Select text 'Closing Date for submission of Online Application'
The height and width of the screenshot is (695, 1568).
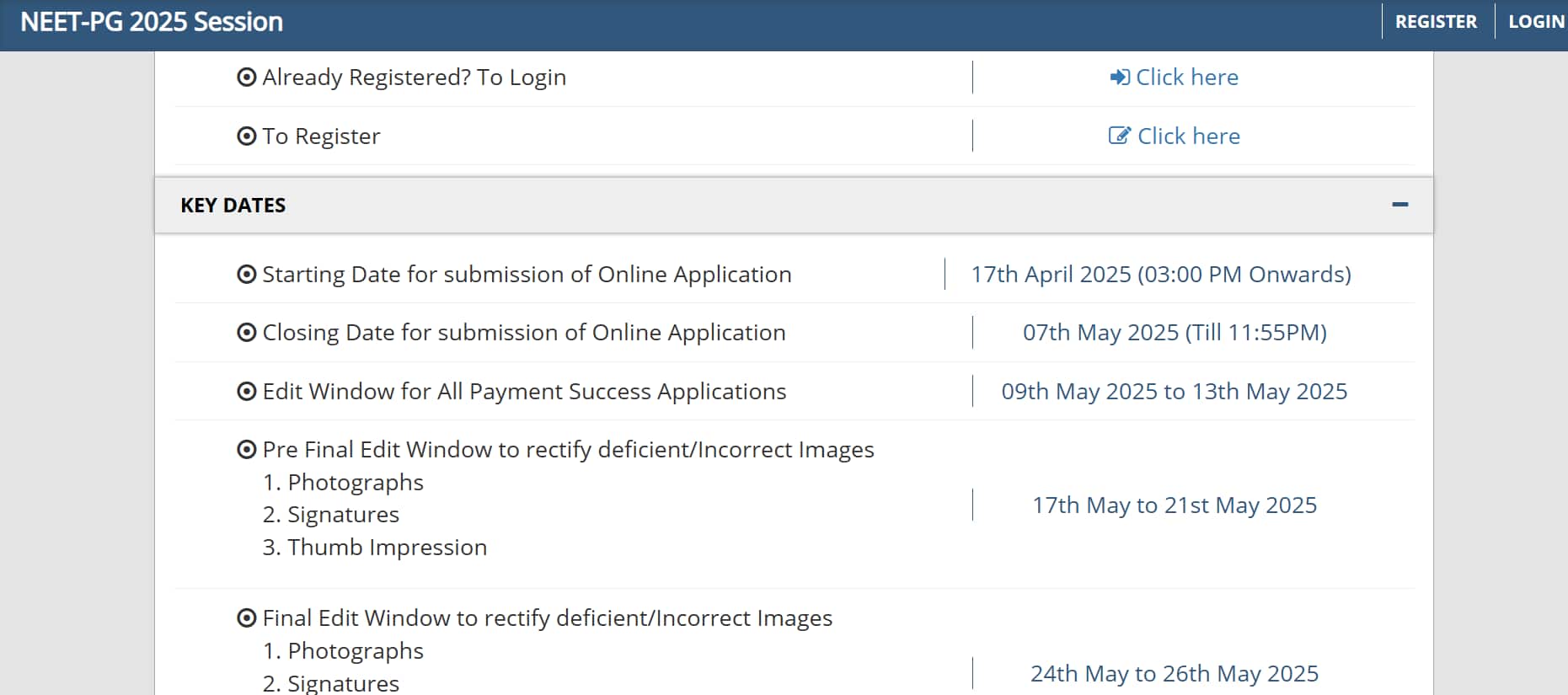point(524,333)
